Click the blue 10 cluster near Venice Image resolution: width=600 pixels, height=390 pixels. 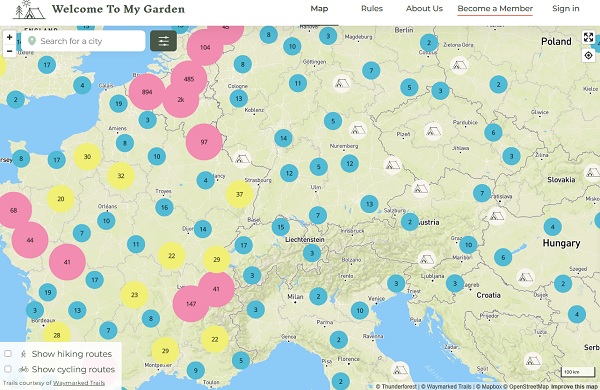(x=360, y=310)
